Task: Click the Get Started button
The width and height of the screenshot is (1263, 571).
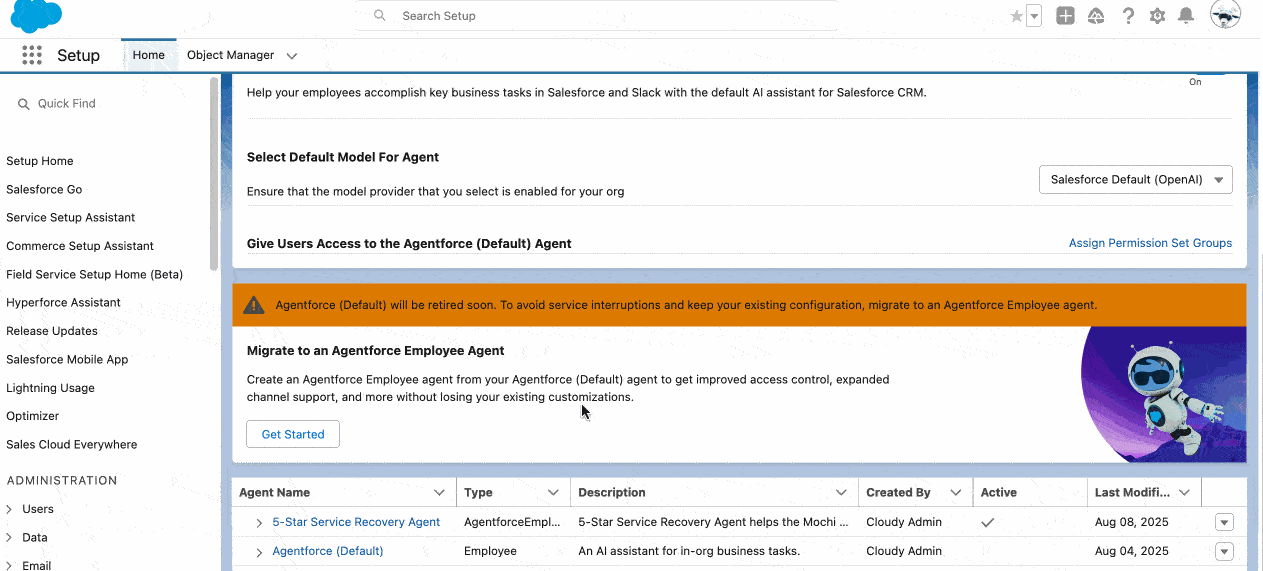Action: (293, 434)
